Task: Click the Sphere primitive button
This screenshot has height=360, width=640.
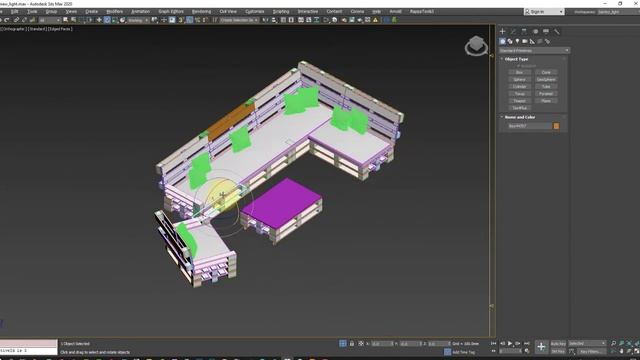Action: 520,80
